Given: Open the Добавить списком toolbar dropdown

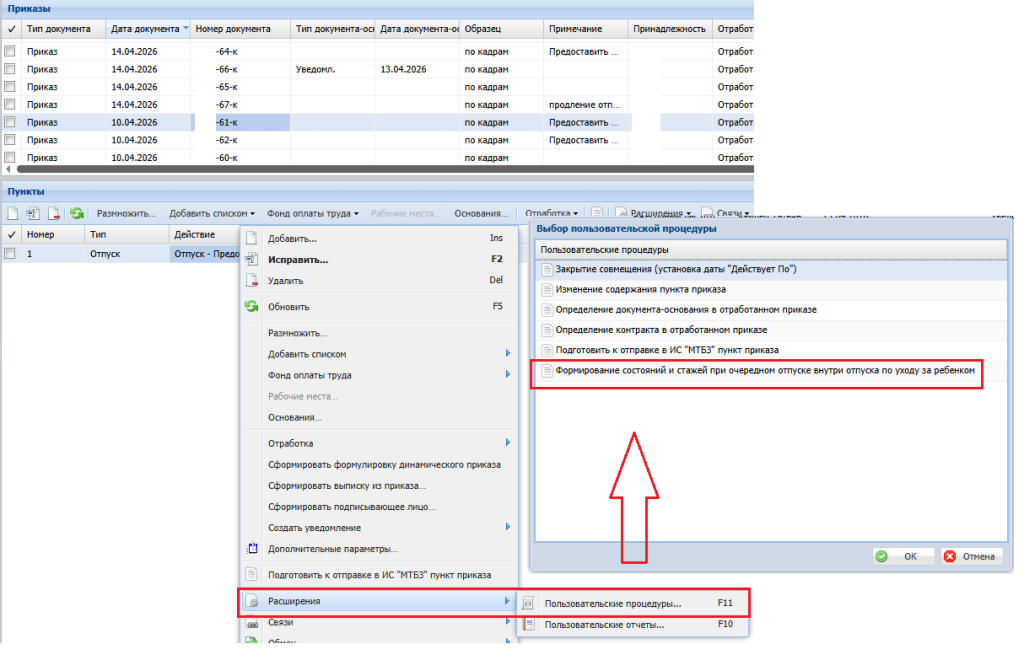Looking at the screenshot, I should pos(212,213).
